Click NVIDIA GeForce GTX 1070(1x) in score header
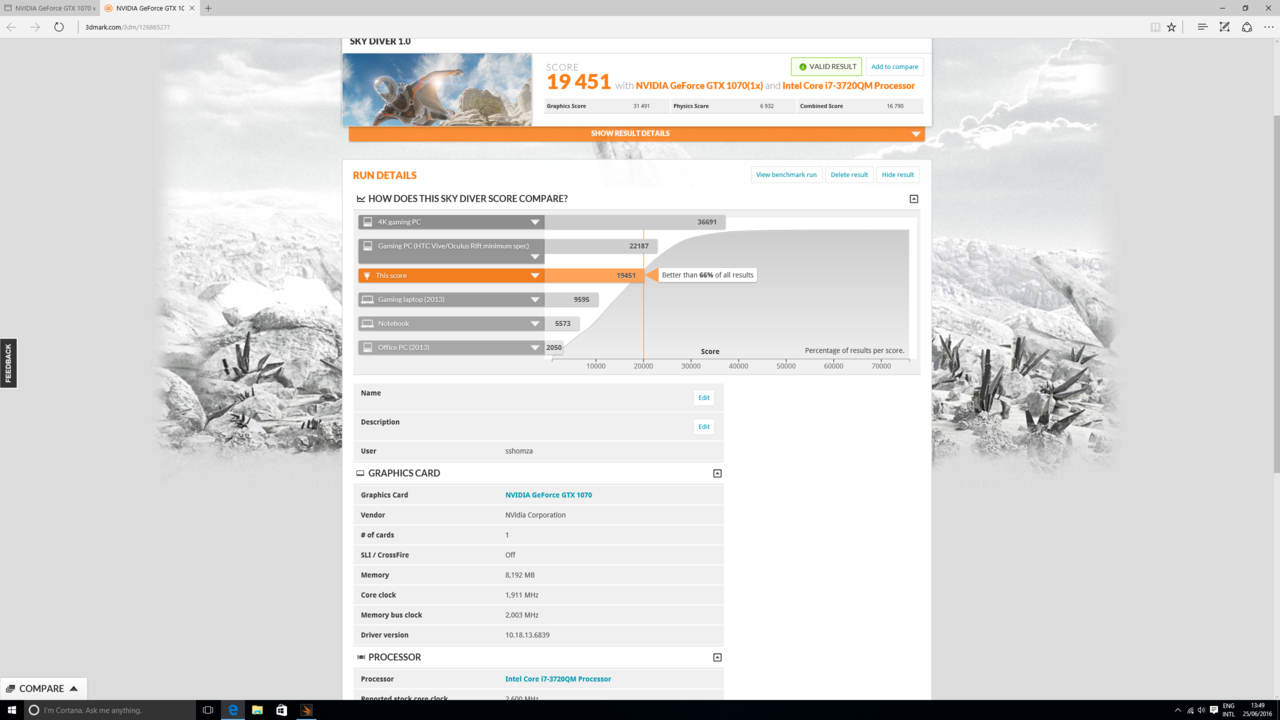This screenshot has width=1280, height=720. tap(699, 86)
